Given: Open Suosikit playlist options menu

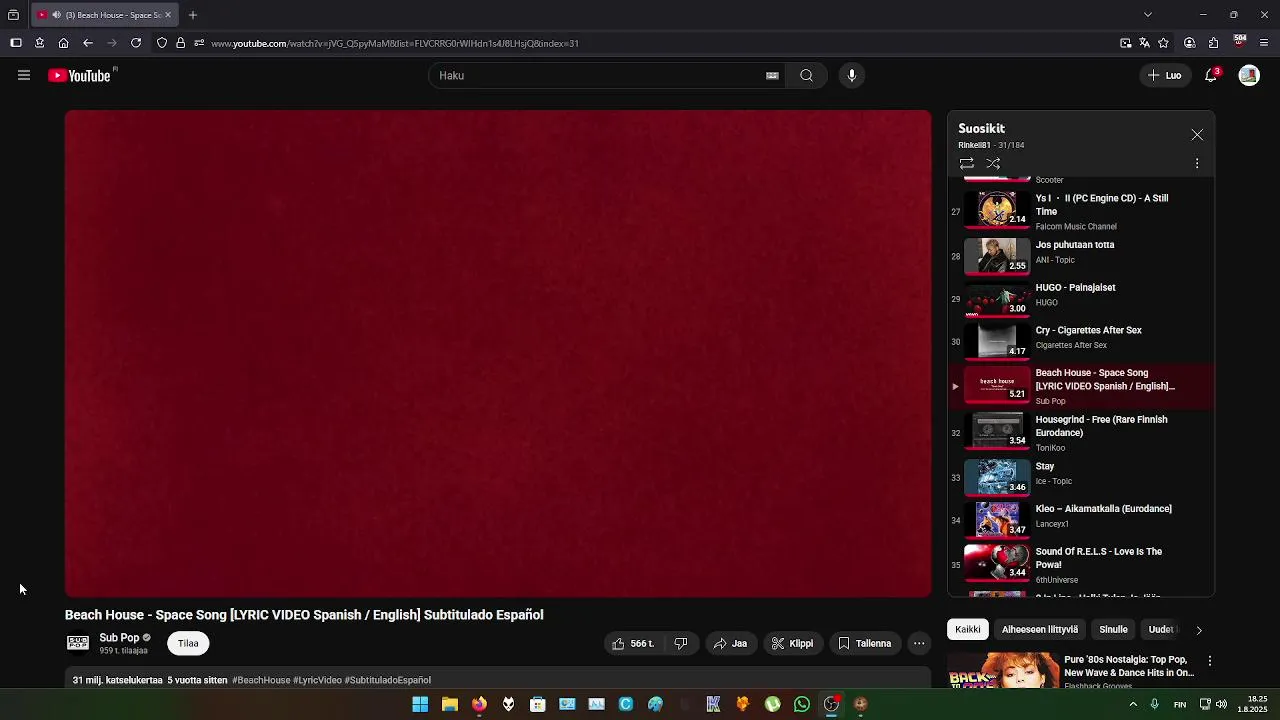Looking at the screenshot, I should [x=1197, y=163].
